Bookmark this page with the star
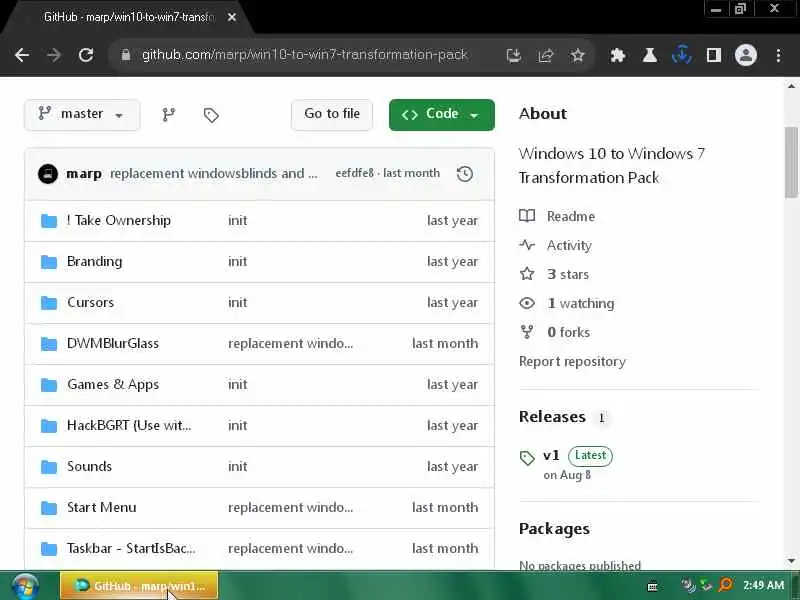Screen dimensions: 800x600 pos(578,55)
